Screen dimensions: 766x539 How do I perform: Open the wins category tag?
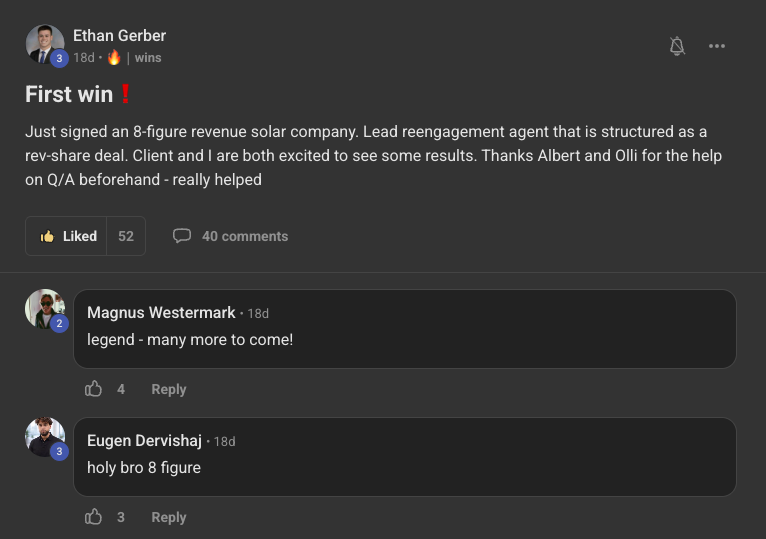pos(148,58)
